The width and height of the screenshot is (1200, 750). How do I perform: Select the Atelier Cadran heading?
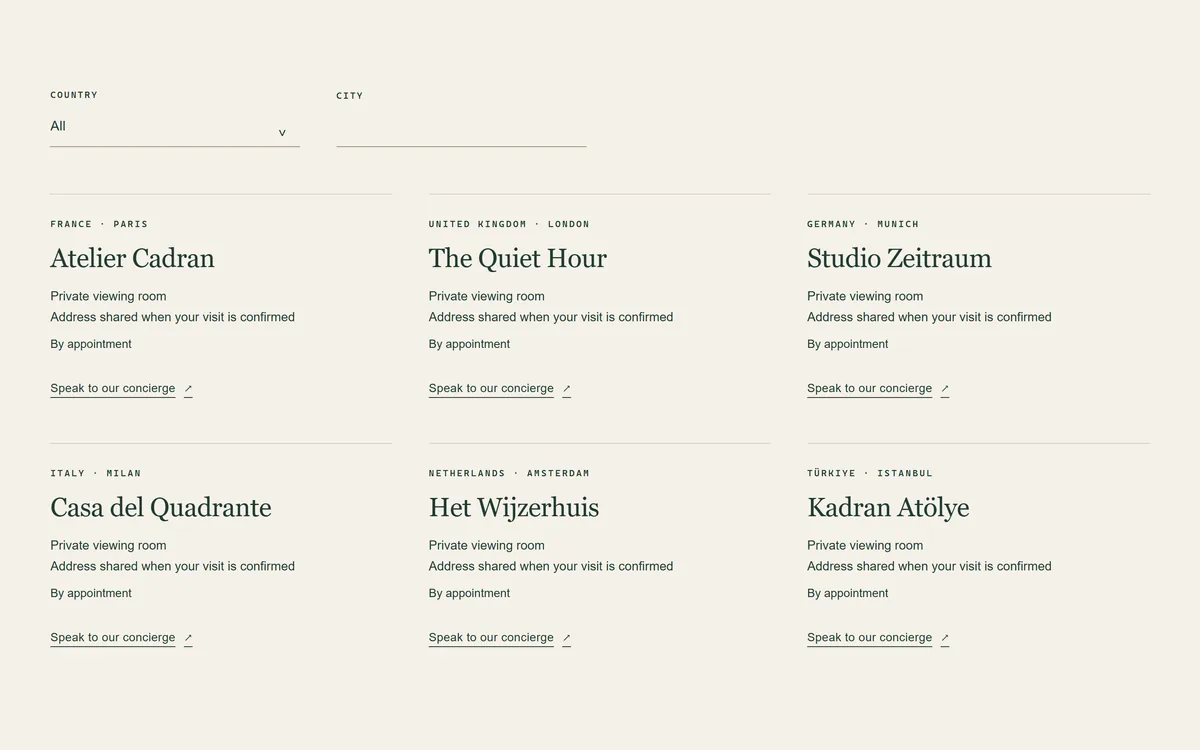pyautogui.click(x=132, y=258)
